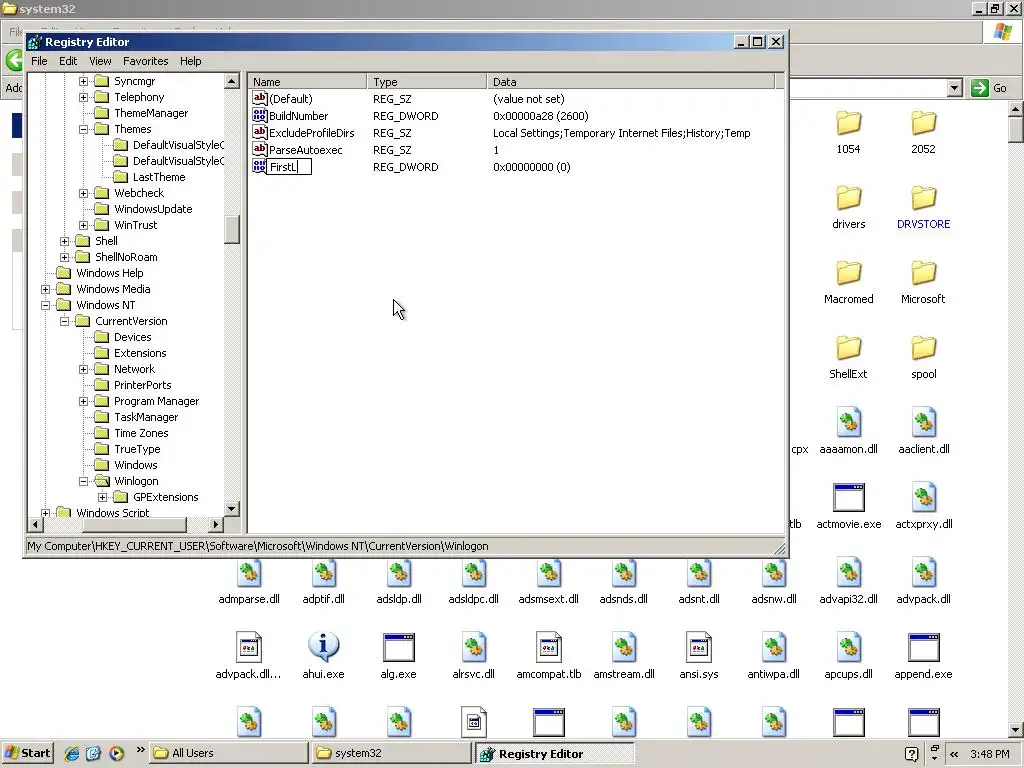Launch Internet Explorer from Quick Launch
Image resolution: width=1024 pixels, height=768 pixels.
pos(71,754)
